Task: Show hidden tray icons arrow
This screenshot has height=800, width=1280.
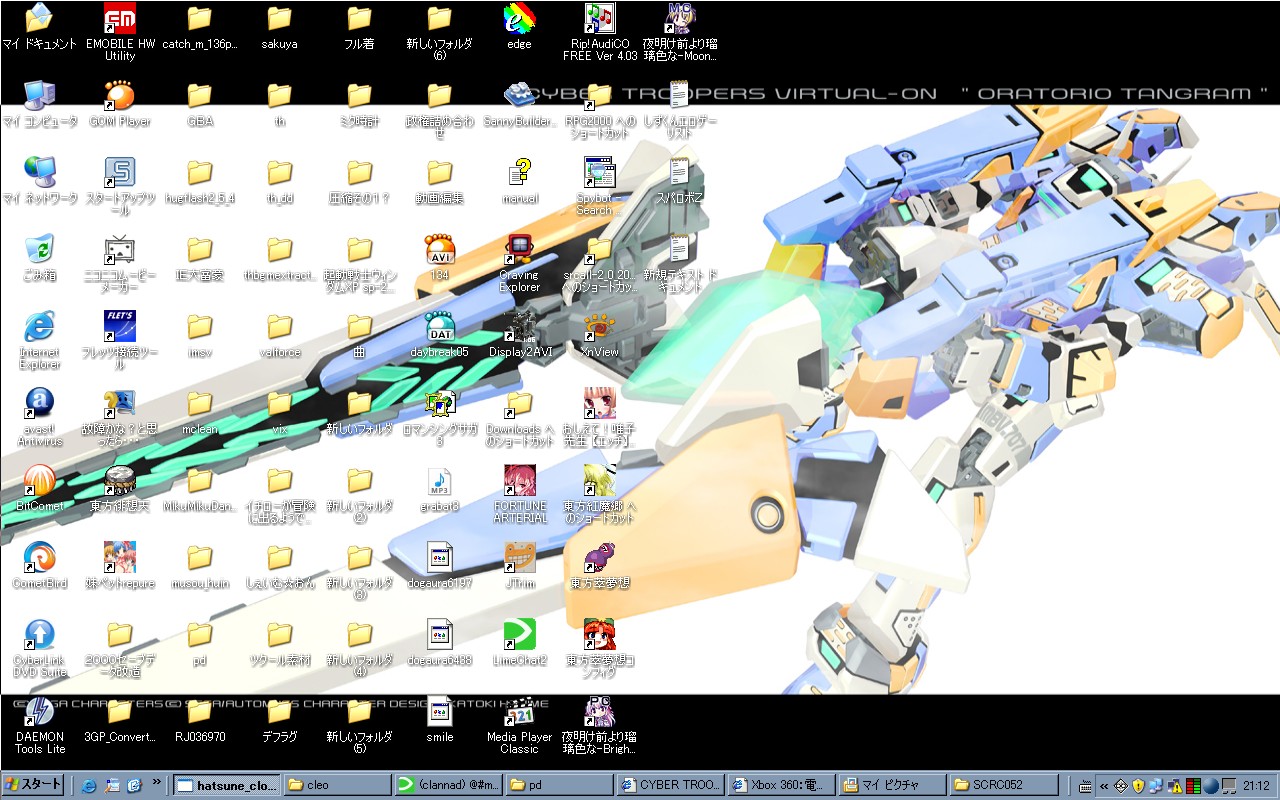Action: pos(1105,786)
